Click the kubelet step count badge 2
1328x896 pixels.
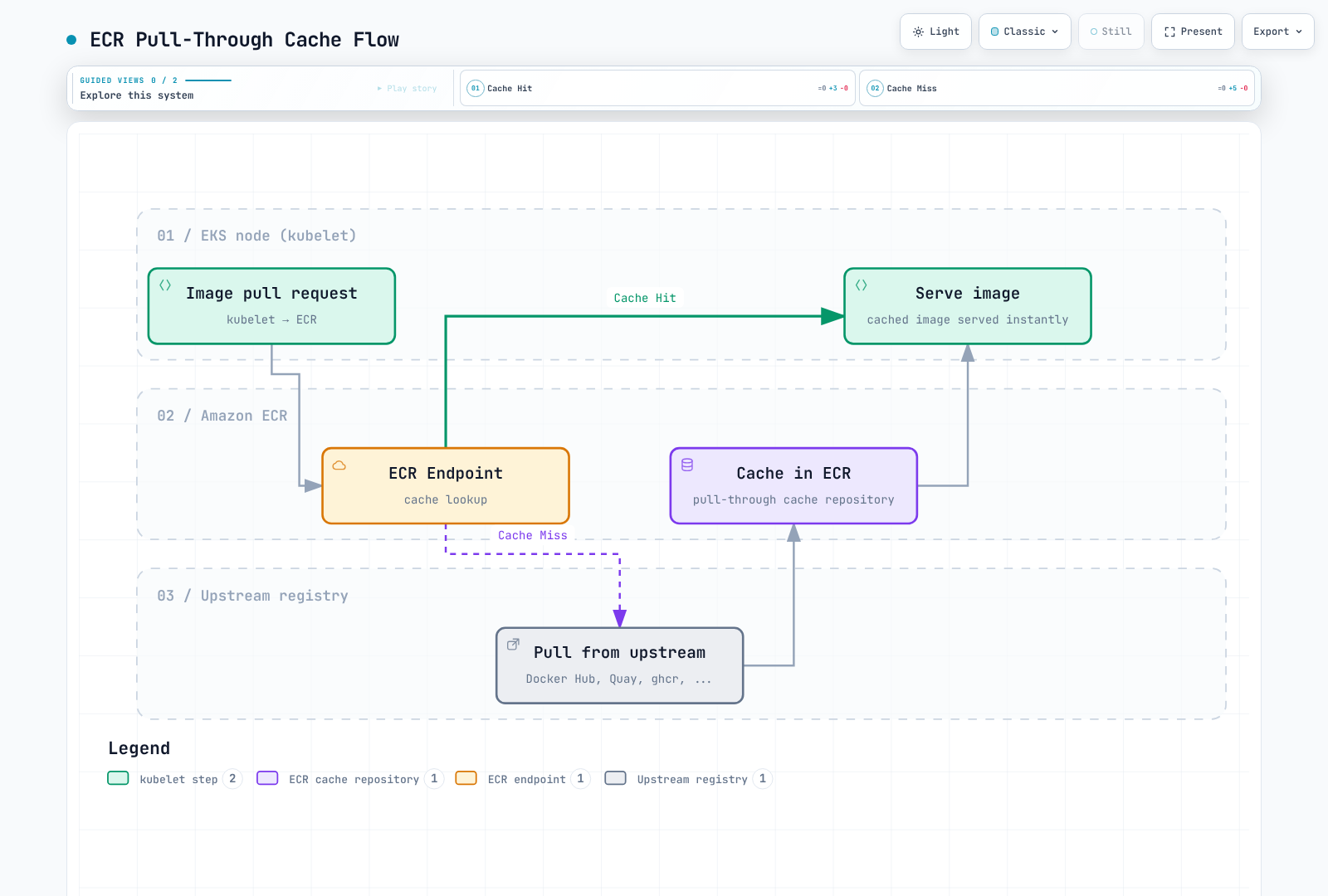[232, 779]
